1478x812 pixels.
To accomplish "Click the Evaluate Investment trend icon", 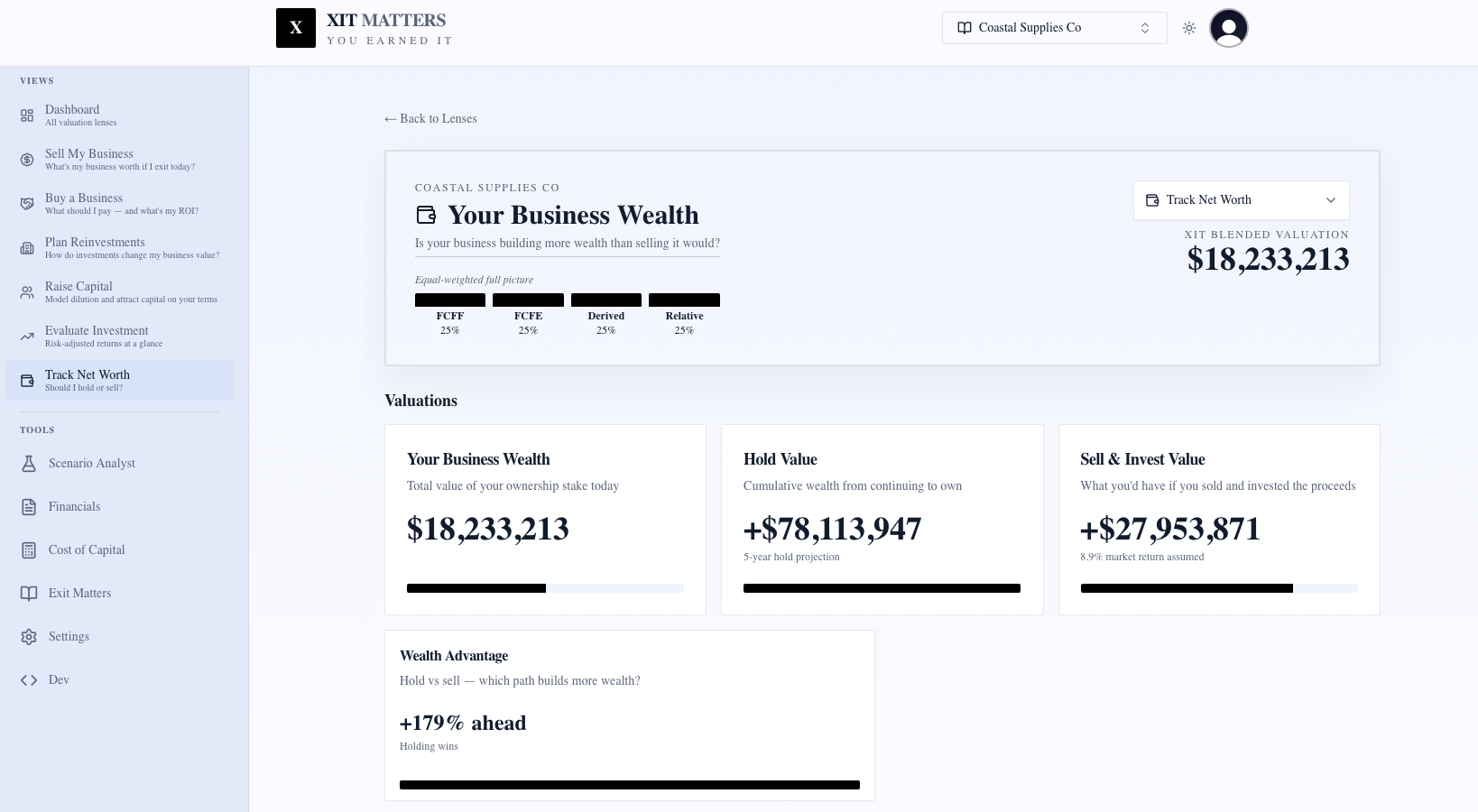I will tap(27, 337).
